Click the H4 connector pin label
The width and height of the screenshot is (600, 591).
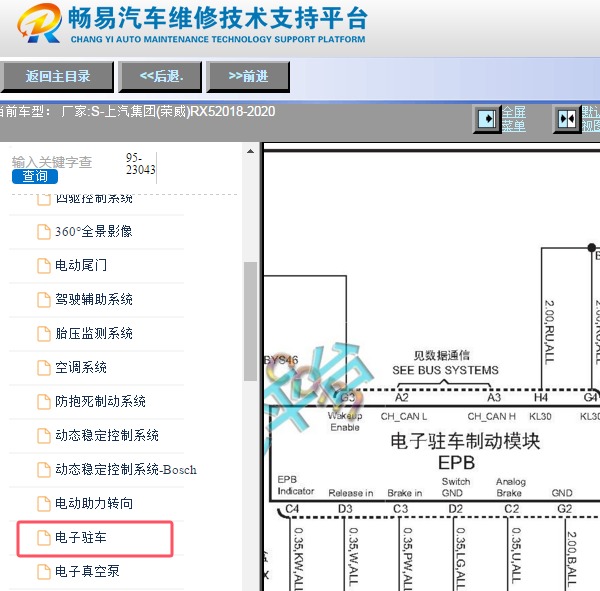click(541, 398)
